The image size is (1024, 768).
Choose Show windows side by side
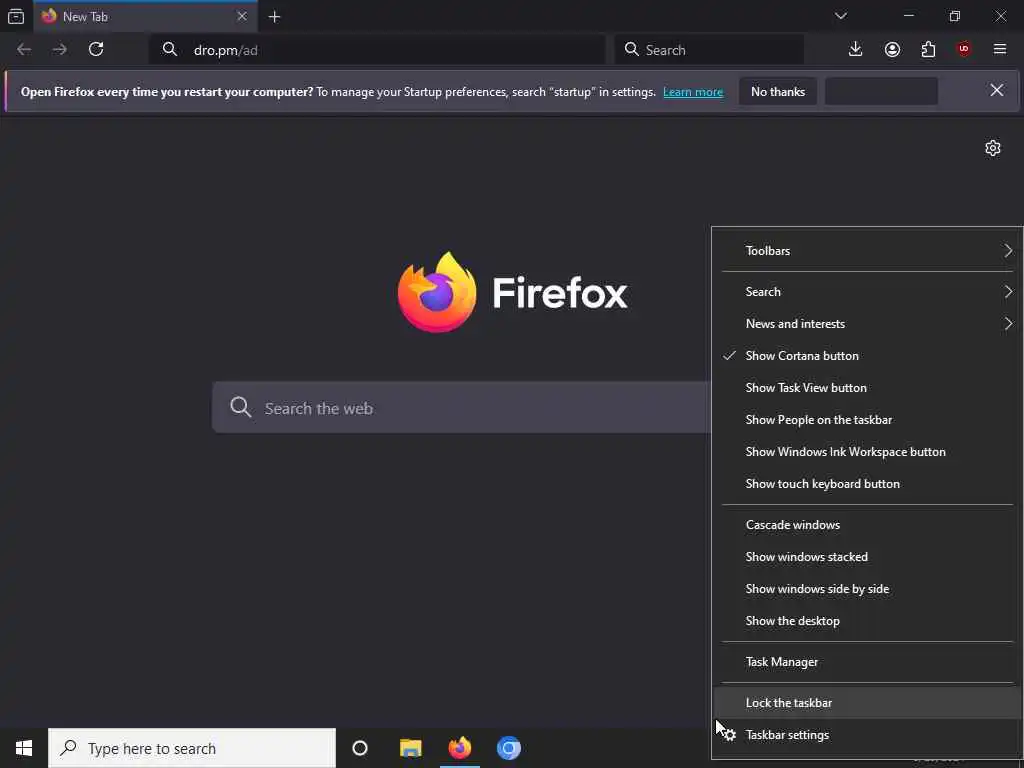867,589
